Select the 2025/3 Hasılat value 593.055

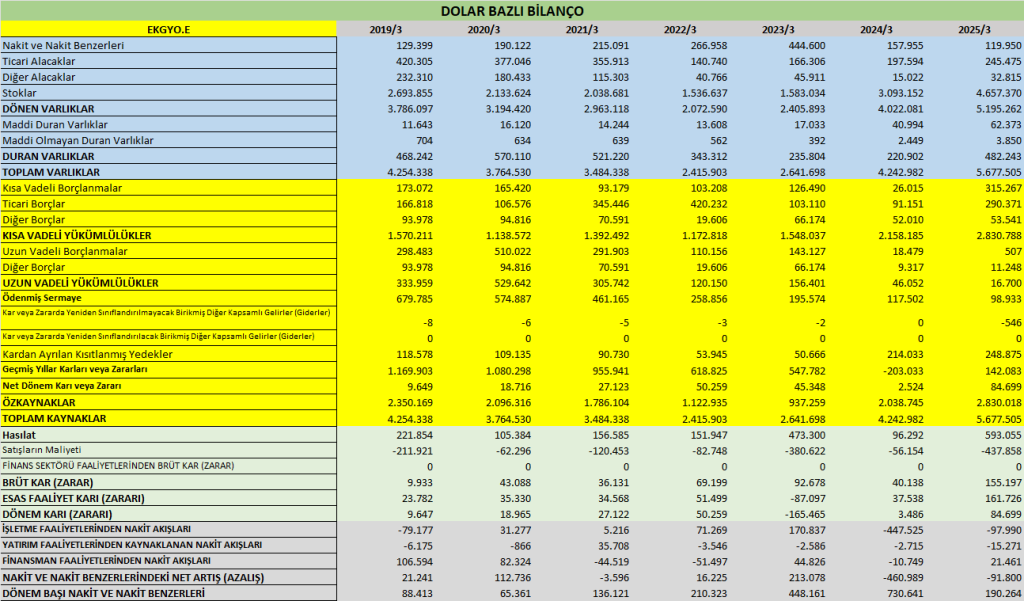point(1000,435)
